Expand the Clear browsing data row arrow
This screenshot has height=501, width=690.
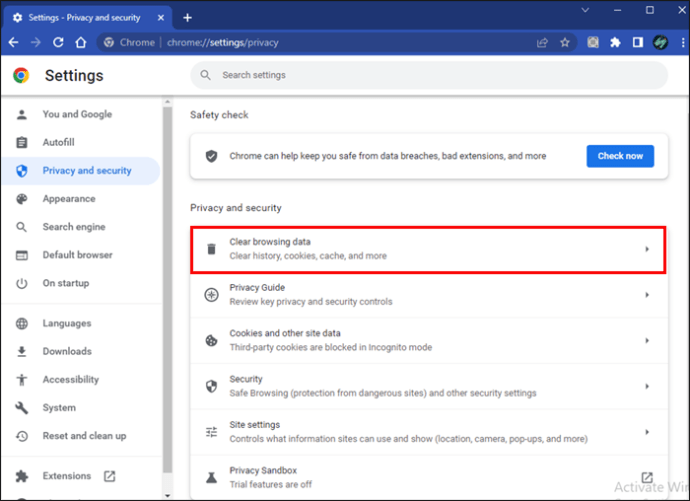coord(647,249)
